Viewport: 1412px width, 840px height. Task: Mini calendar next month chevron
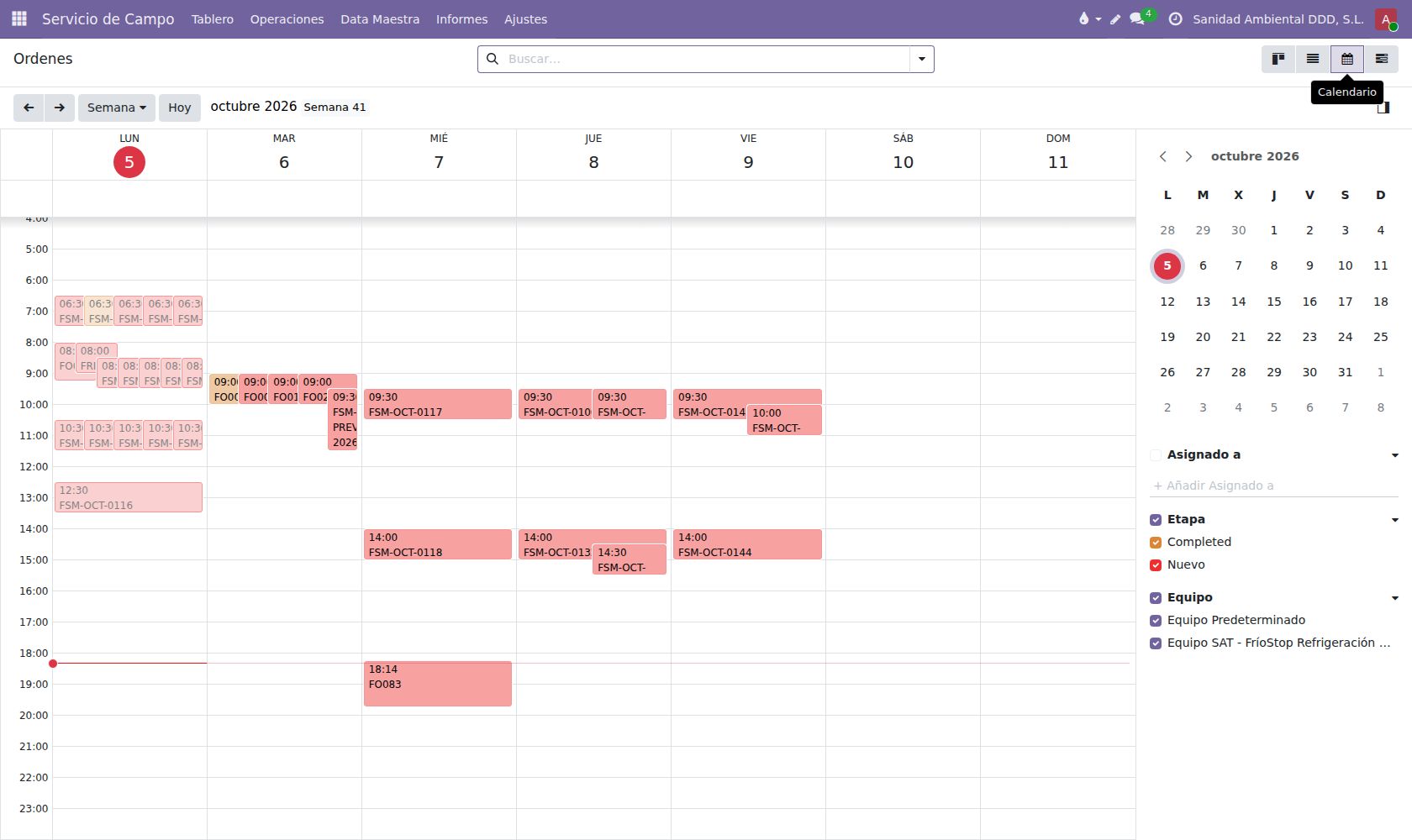pyautogui.click(x=1188, y=156)
